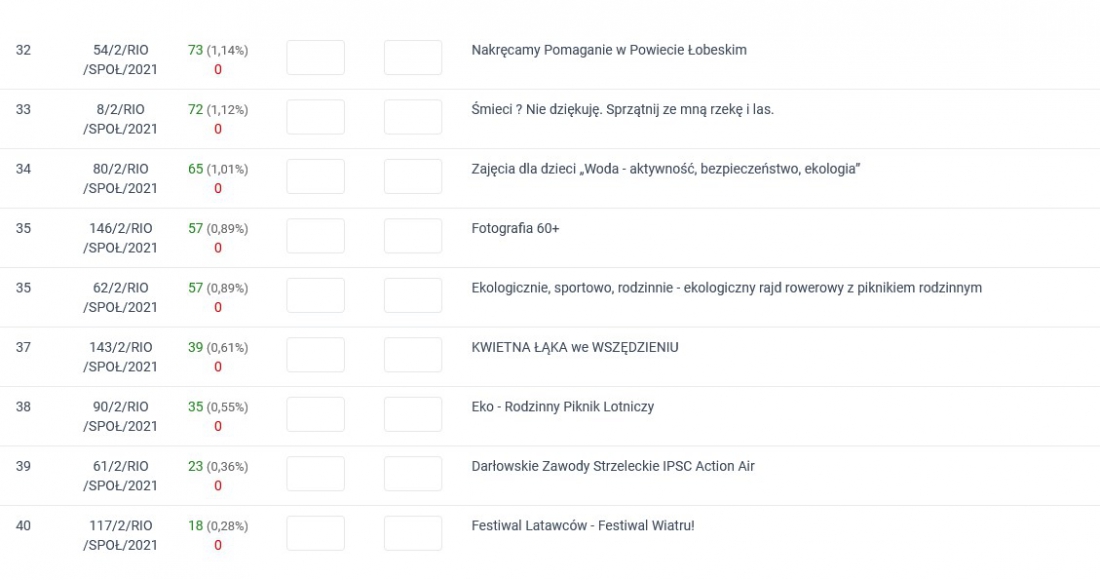Viewport: 1100px width, 580px height.
Task: Click the first empty box in row 39
Action: (x=315, y=474)
